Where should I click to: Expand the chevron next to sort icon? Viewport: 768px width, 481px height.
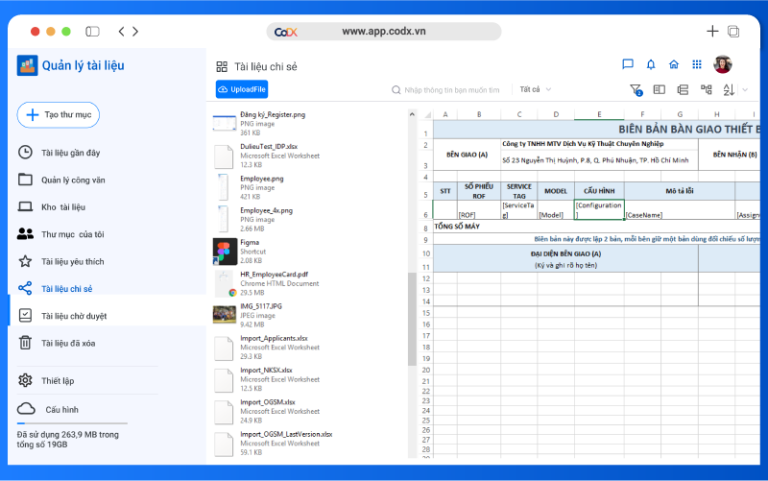[745, 90]
